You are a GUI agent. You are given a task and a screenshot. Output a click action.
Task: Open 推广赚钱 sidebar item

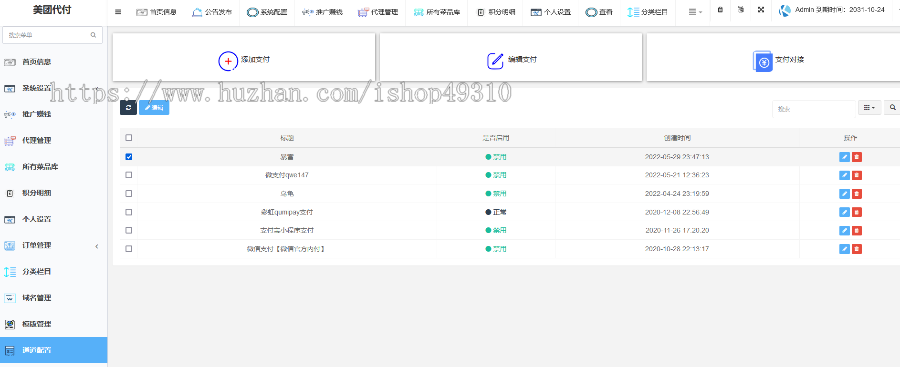53,114
